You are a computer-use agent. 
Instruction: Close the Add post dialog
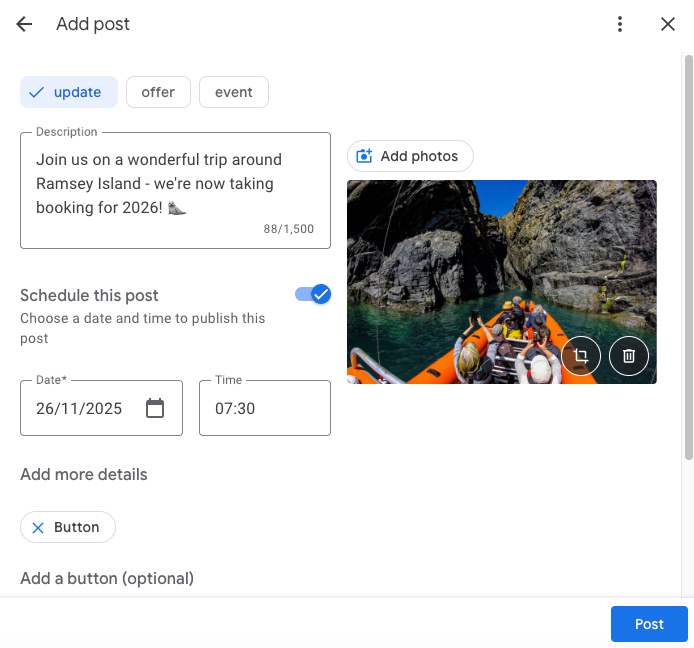point(668,24)
